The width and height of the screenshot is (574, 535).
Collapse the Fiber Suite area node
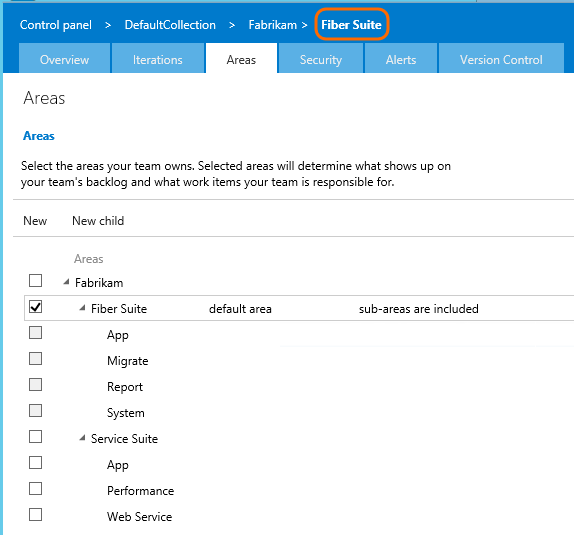[x=82, y=308]
